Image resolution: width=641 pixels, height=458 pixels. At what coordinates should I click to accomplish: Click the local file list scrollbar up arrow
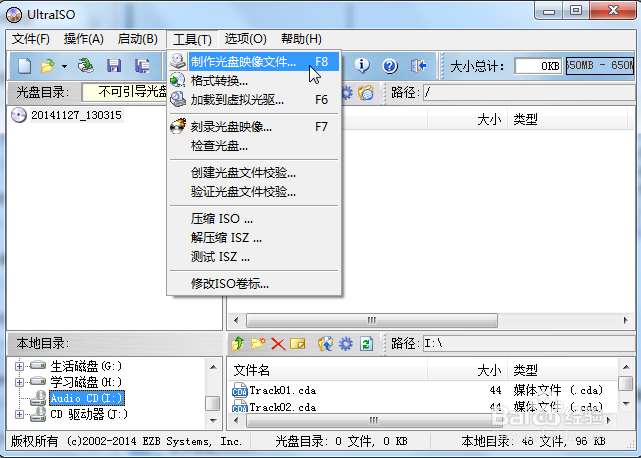626,367
